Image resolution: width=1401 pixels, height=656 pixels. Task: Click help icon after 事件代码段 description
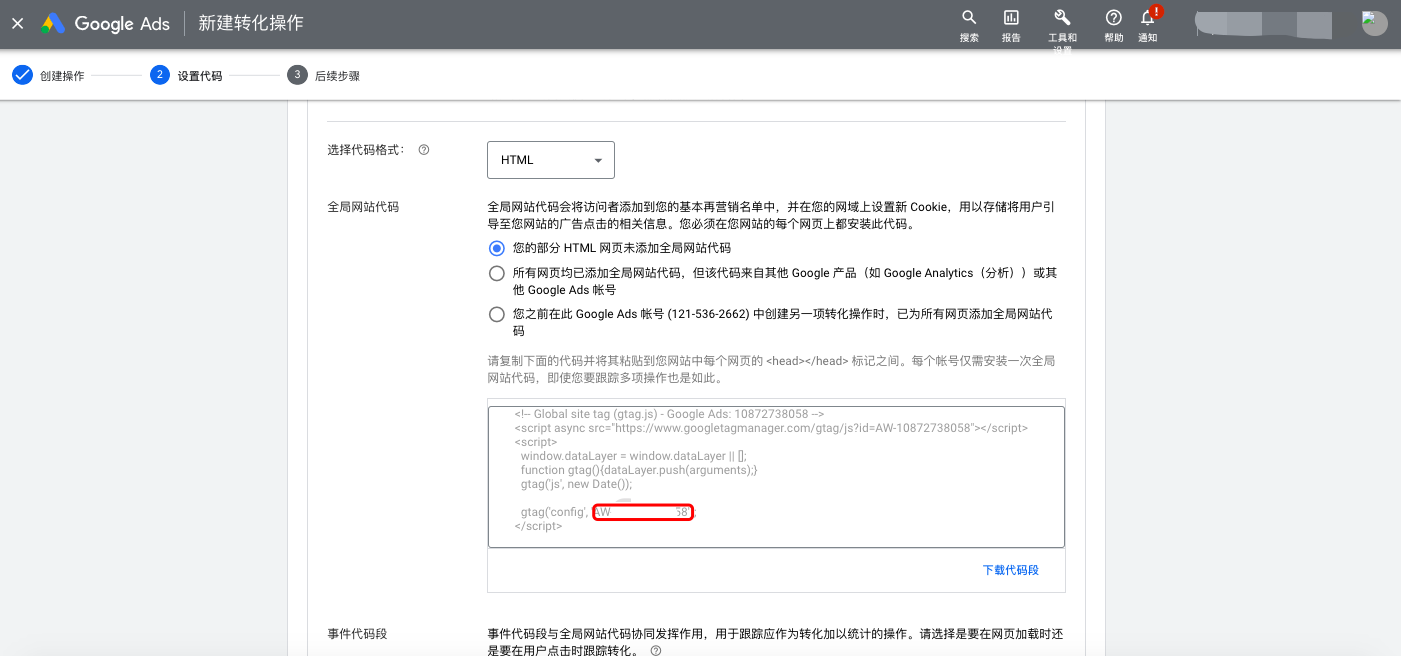pos(656,650)
